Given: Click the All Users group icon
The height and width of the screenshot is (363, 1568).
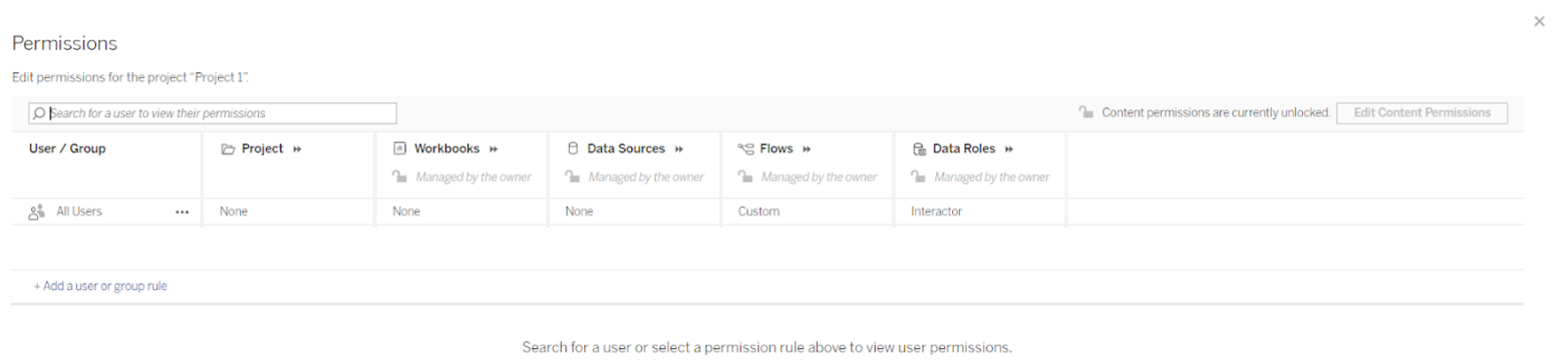Looking at the screenshot, I should click(36, 212).
